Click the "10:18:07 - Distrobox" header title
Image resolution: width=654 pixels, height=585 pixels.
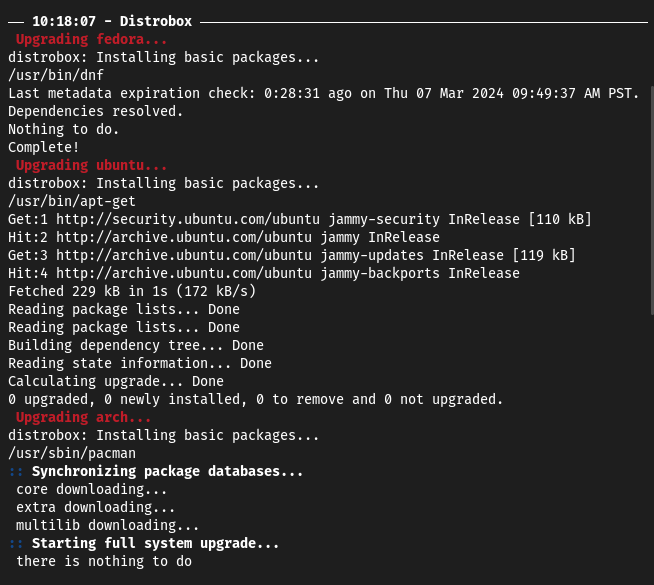click(x=112, y=21)
